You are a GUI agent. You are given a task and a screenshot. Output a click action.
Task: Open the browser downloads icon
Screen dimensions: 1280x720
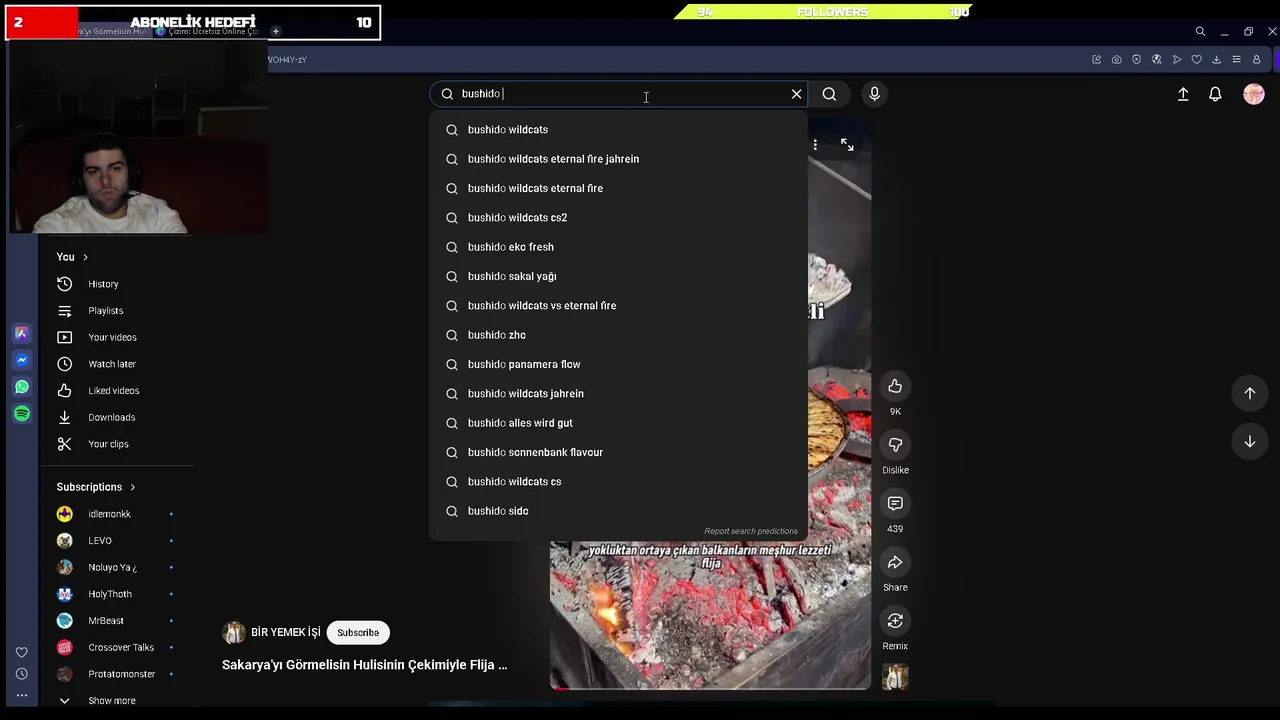click(x=1216, y=60)
